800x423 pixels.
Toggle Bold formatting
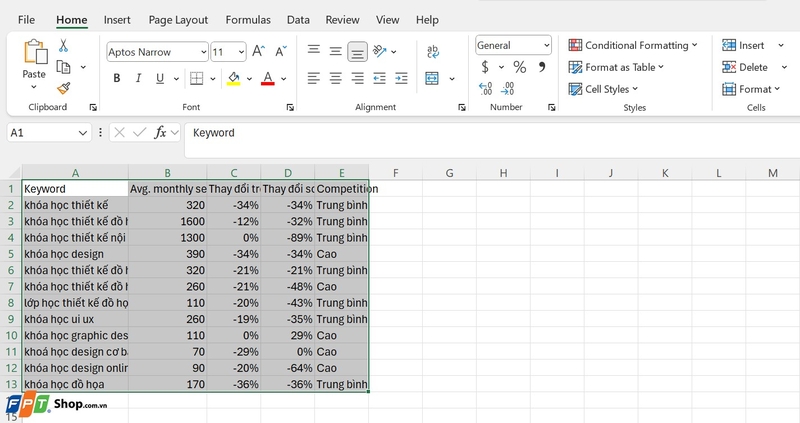pos(117,79)
